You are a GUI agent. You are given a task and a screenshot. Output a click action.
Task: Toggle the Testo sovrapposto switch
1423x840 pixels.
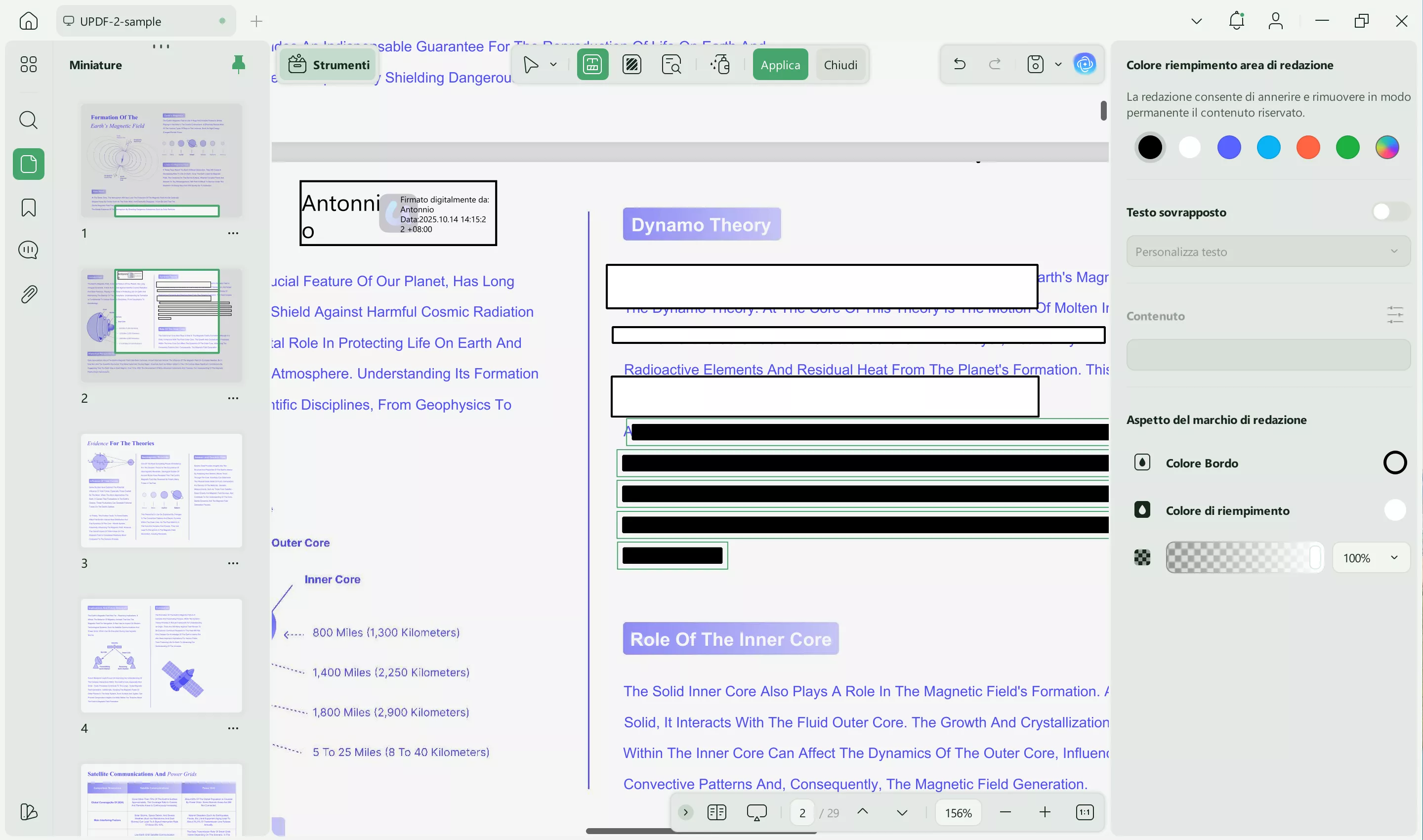1388,212
